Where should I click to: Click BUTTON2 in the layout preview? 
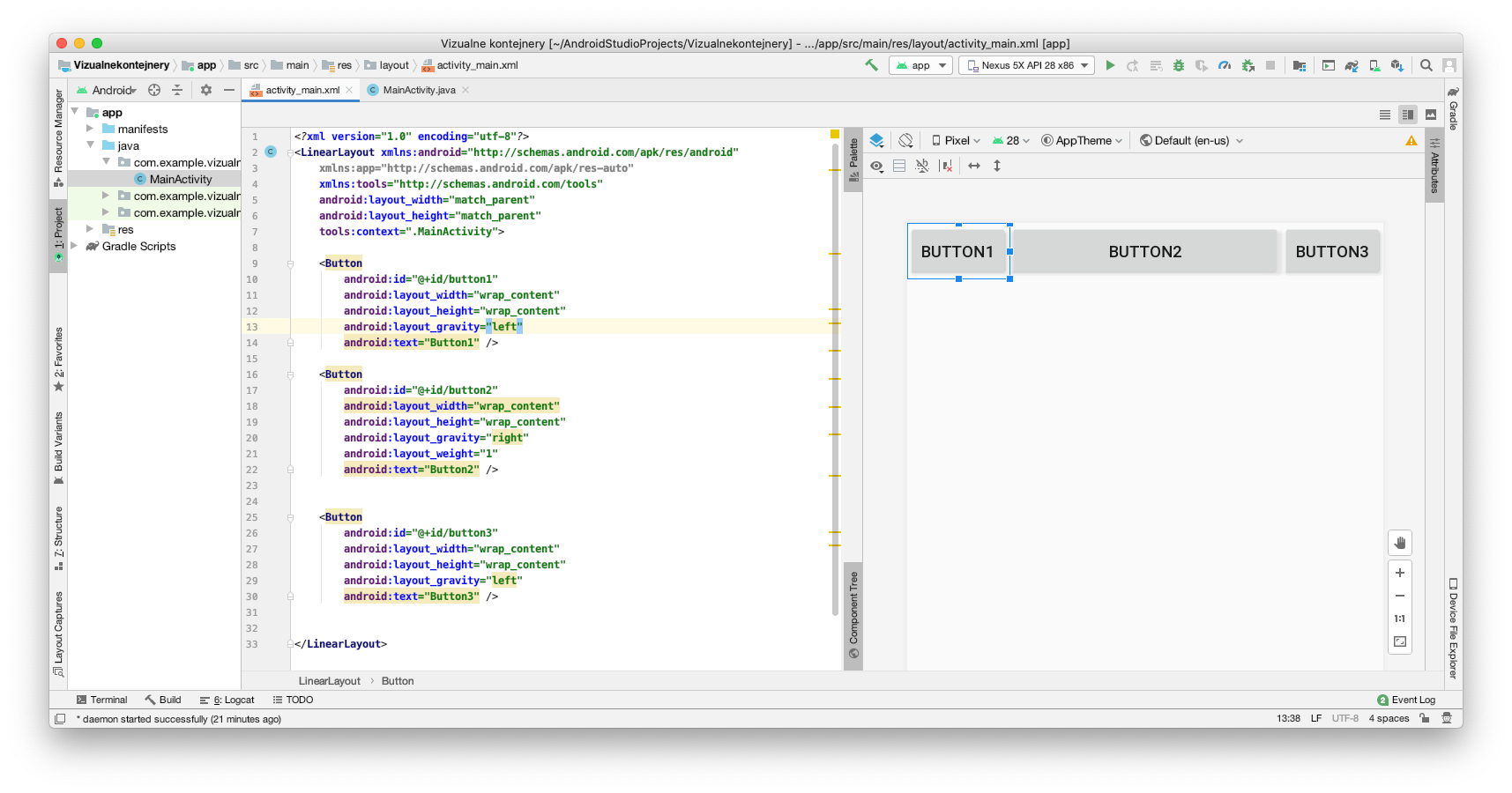[1144, 252]
